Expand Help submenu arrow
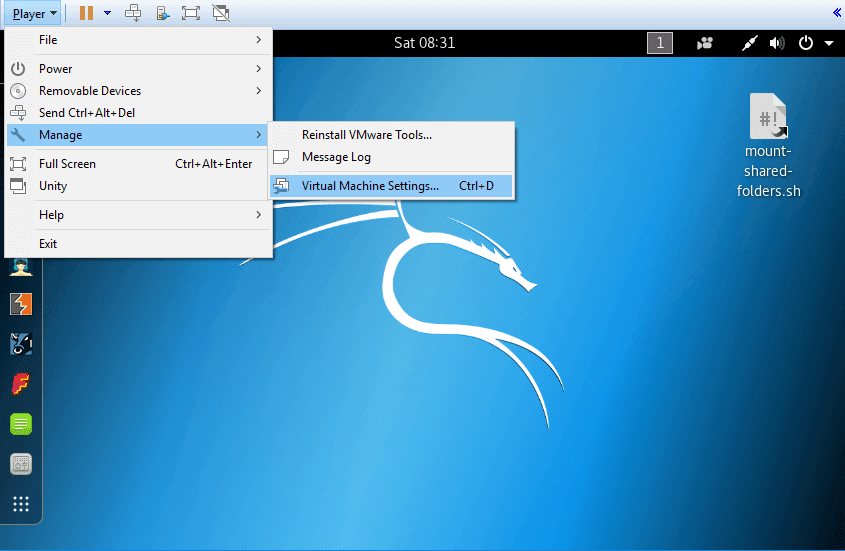This screenshot has width=845, height=551. [x=259, y=215]
